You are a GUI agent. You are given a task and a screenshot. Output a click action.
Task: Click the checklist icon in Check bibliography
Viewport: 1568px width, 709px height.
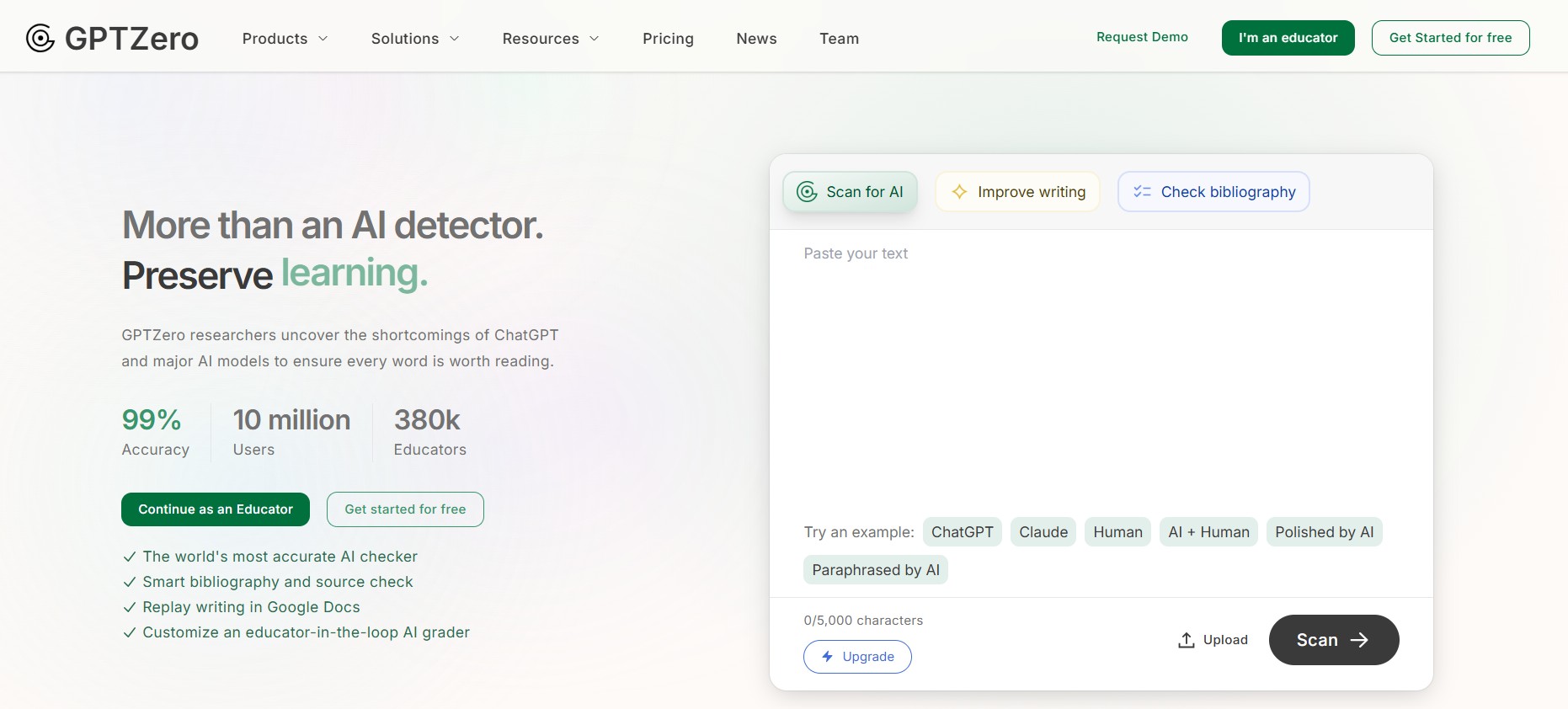click(x=1142, y=192)
